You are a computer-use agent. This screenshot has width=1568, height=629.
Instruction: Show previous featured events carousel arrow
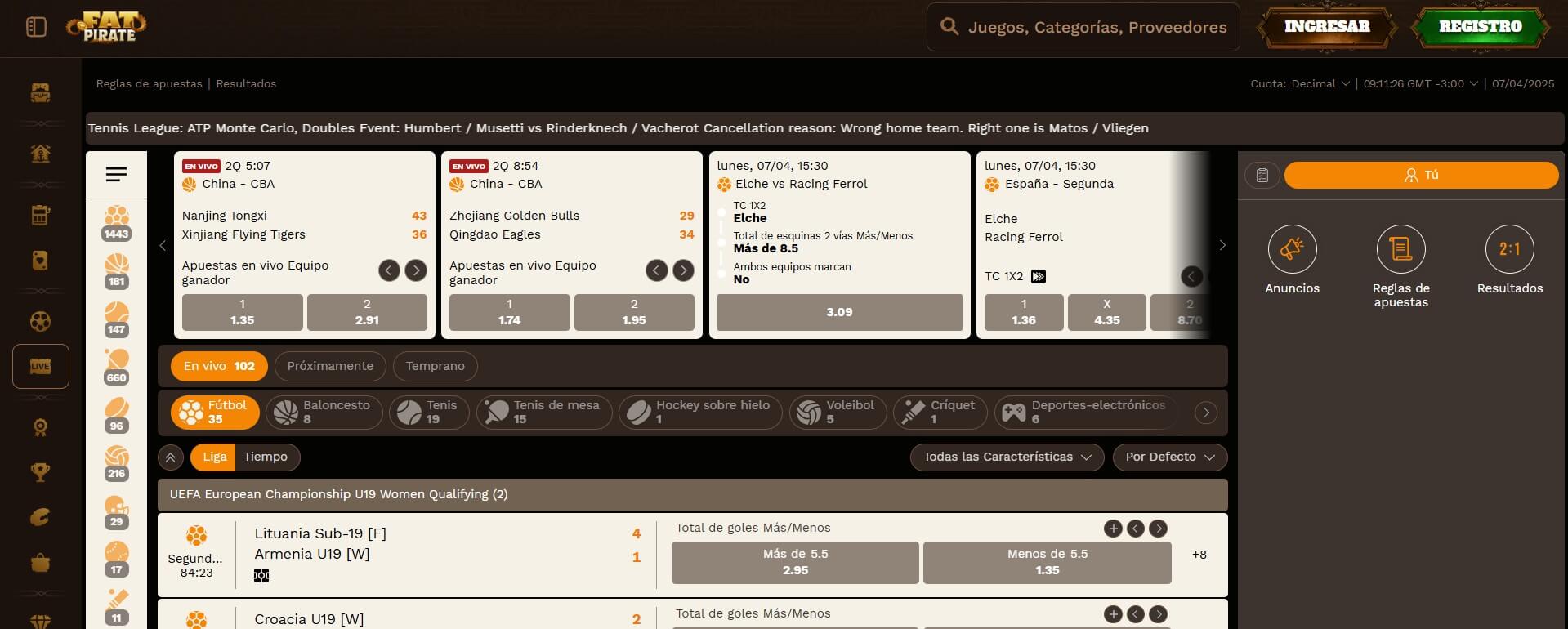pos(163,245)
